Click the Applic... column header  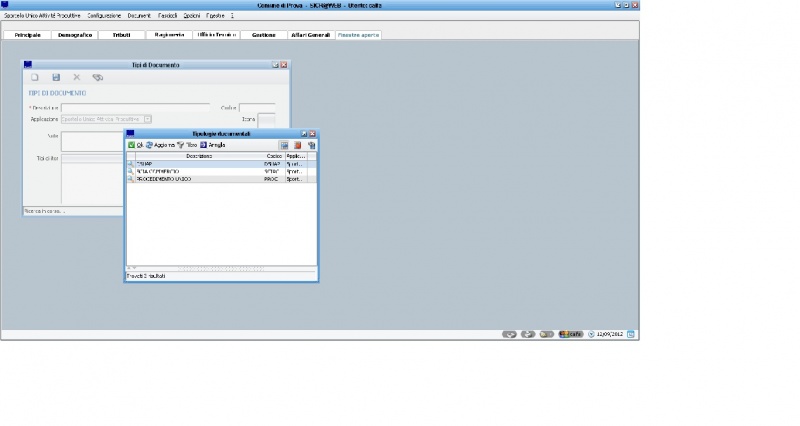click(296, 156)
